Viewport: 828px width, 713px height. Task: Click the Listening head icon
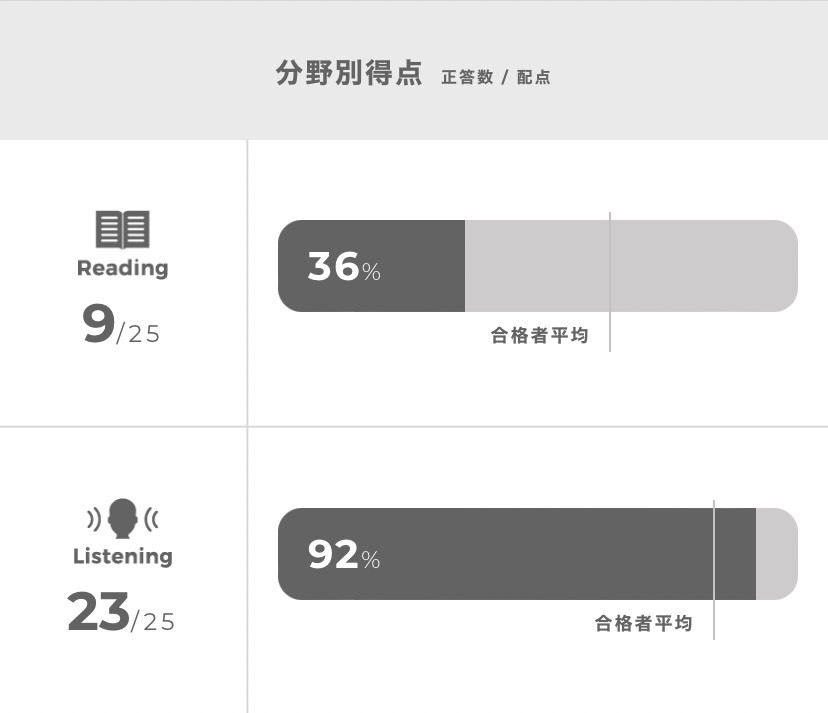[x=123, y=518]
